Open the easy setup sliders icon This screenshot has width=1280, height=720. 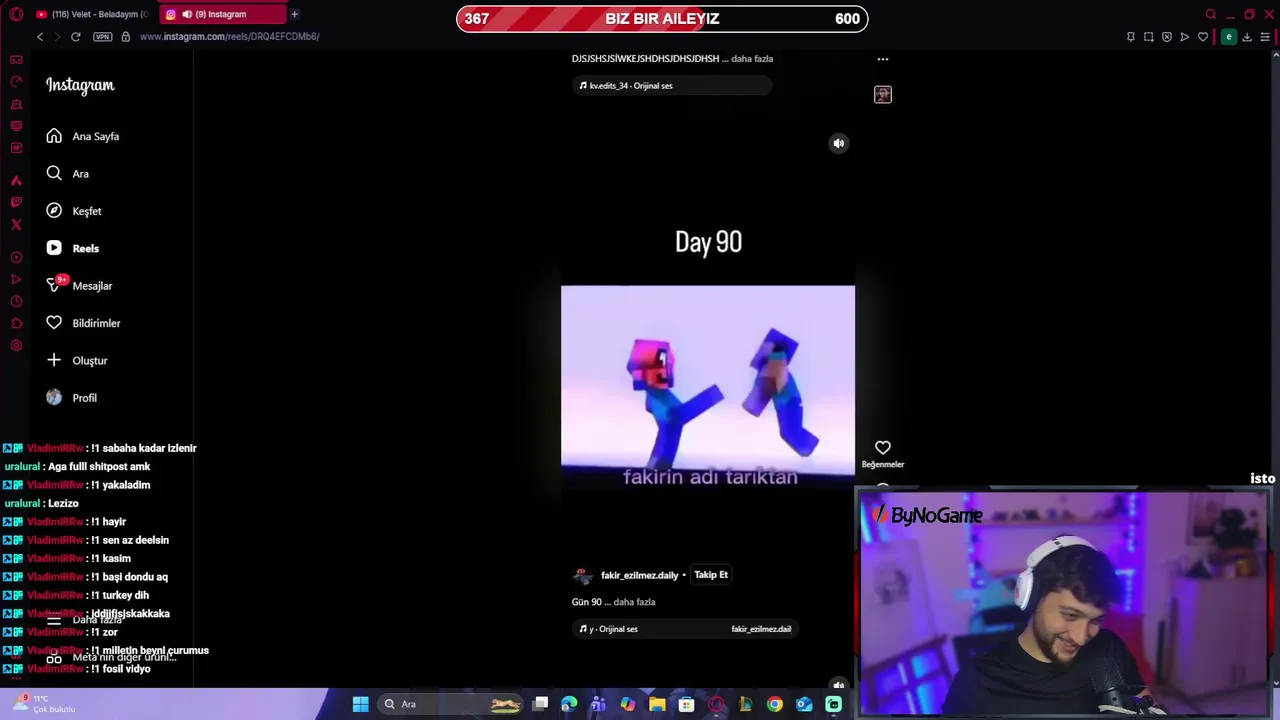click(1265, 37)
